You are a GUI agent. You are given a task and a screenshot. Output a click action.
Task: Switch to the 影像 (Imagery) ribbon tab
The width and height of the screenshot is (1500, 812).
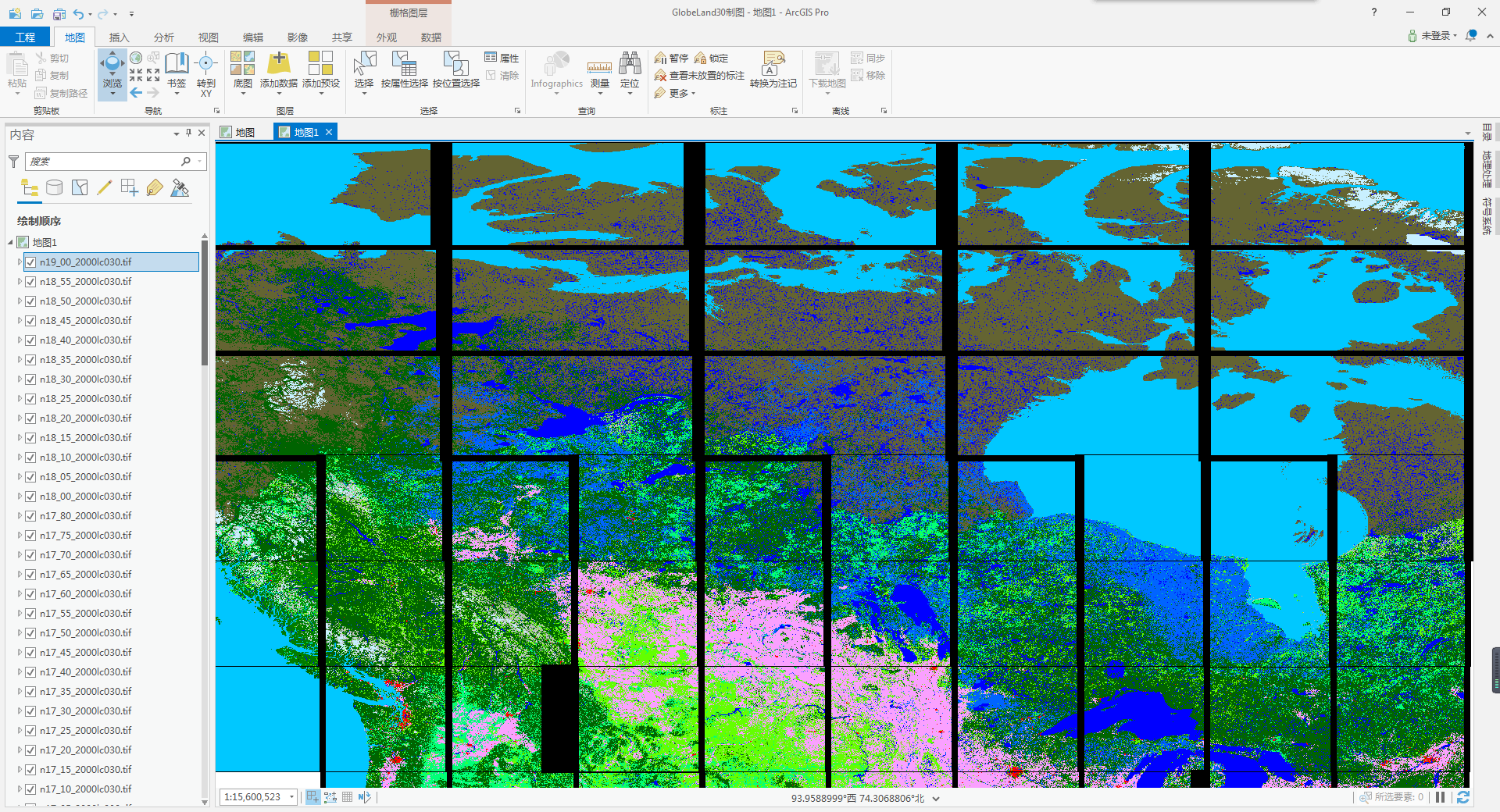(x=297, y=37)
